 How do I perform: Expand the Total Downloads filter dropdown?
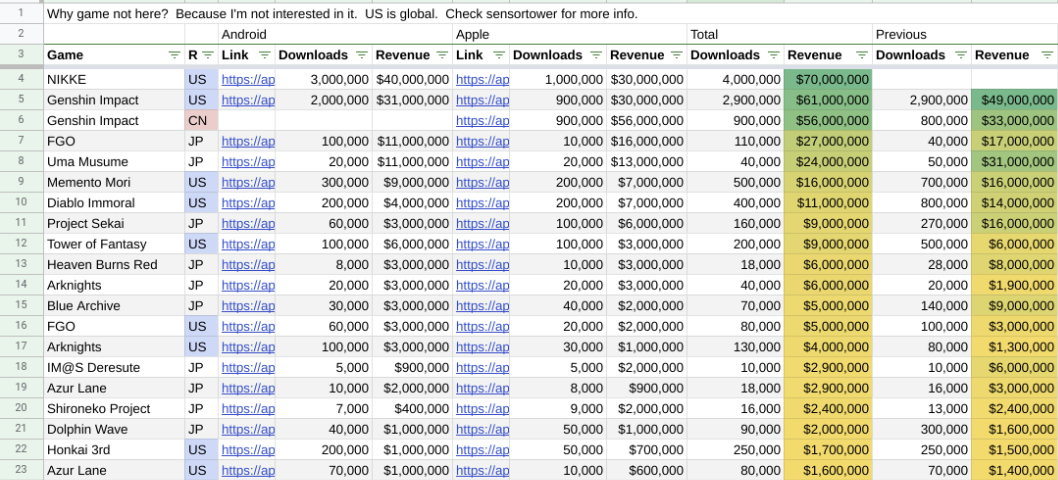tap(773, 55)
